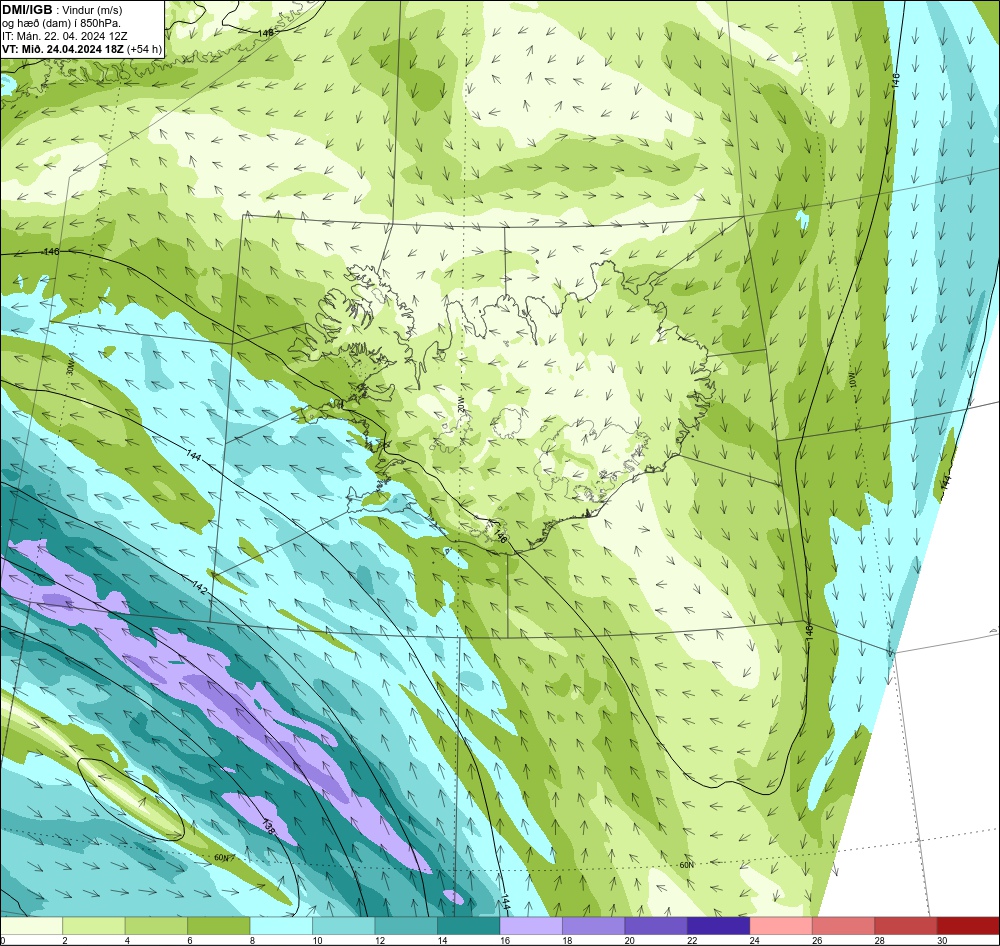Pick the 16–18 m/s light lavender legend swatch
This screenshot has width=1000, height=946.
point(531,926)
